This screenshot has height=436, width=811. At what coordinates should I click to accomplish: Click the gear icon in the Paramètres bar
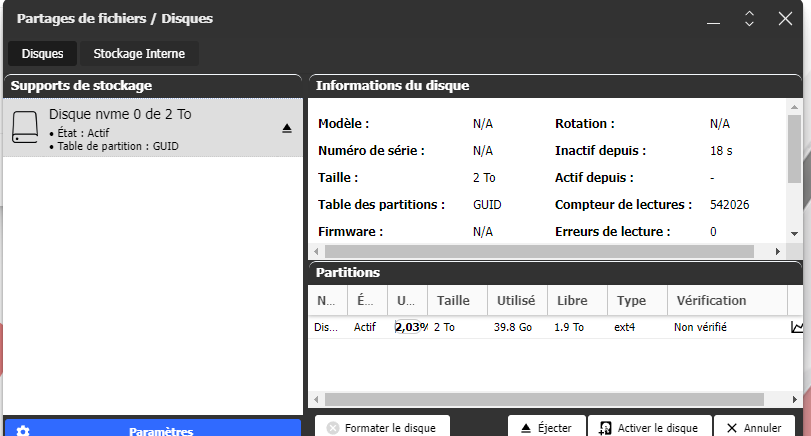23,431
